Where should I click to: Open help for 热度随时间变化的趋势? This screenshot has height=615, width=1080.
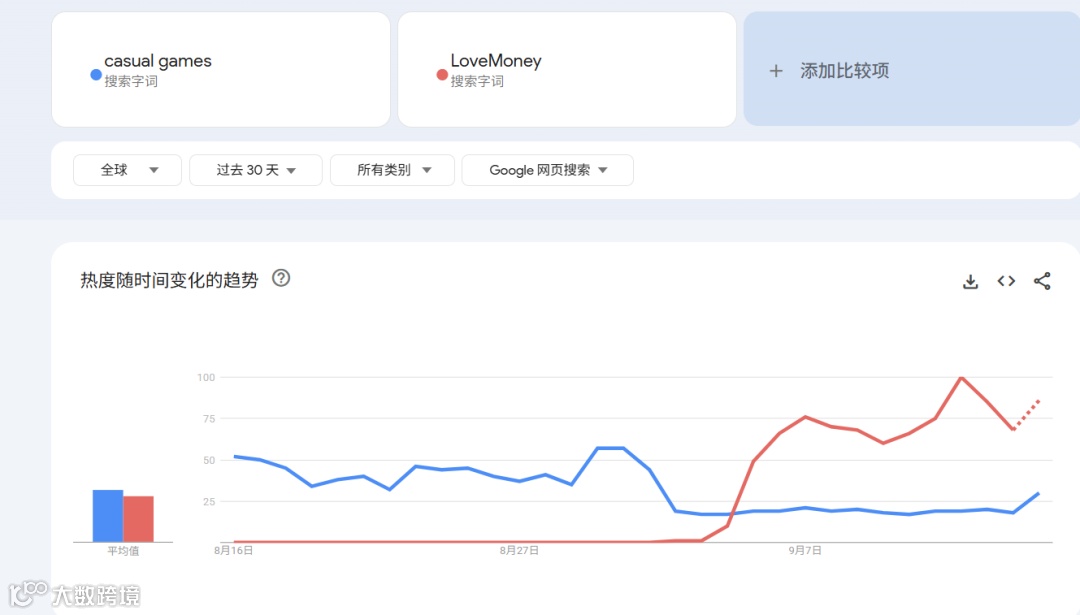coord(281,278)
